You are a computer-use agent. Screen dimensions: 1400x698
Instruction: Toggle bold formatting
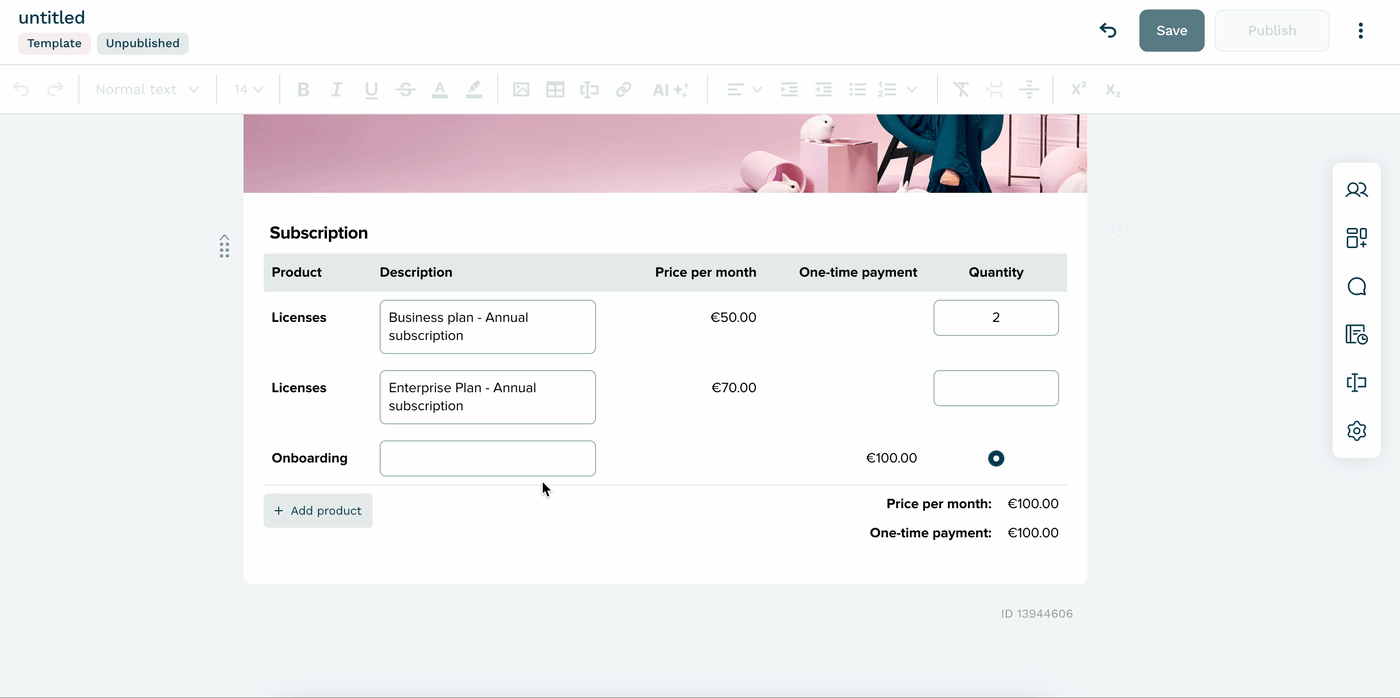[x=303, y=89]
